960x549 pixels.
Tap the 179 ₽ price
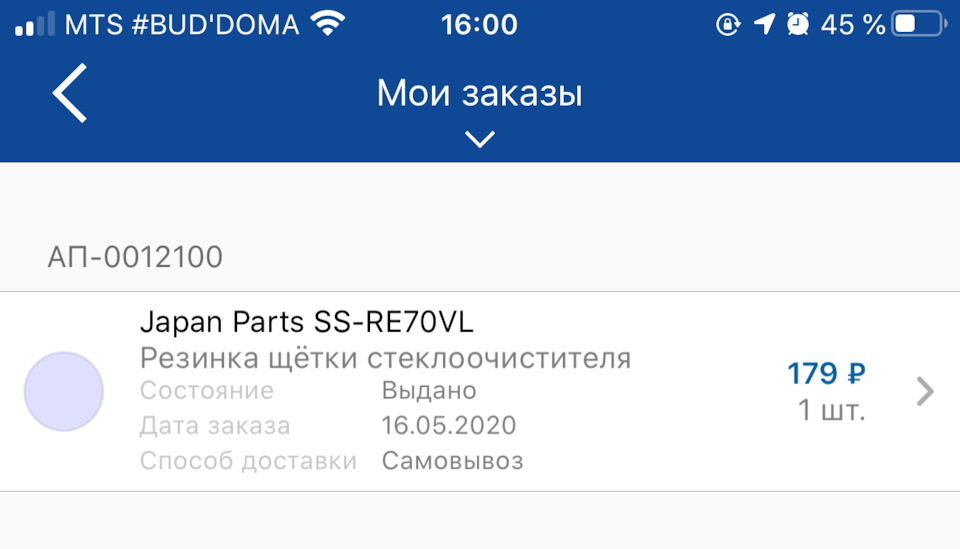click(x=826, y=374)
